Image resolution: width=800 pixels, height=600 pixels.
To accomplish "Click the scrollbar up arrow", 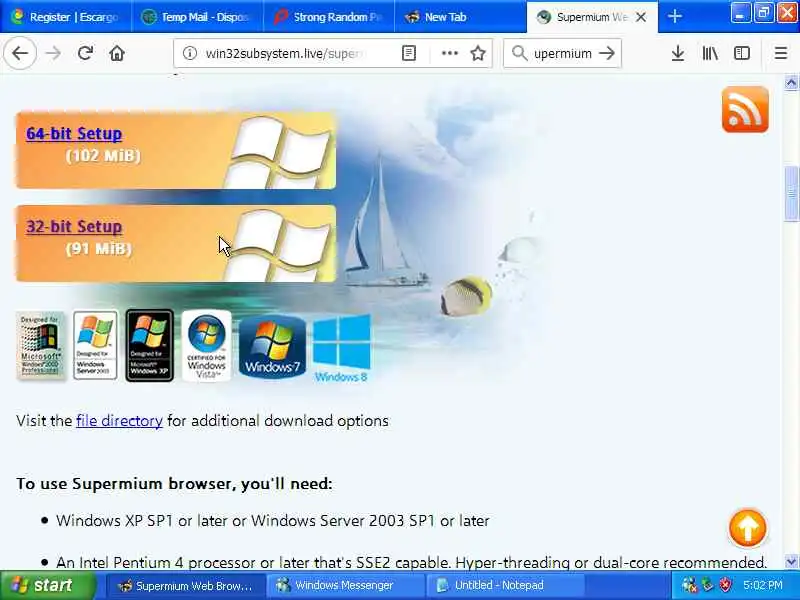I will pyautogui.click(x=791, y=83).
